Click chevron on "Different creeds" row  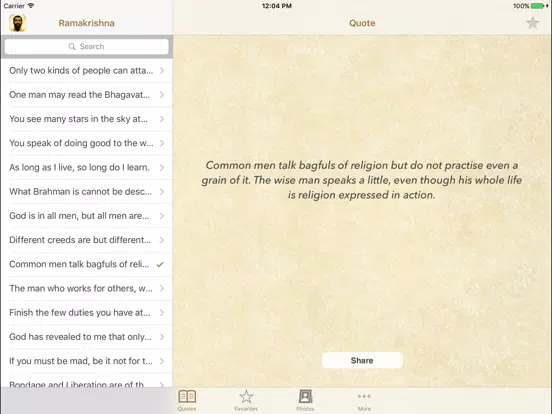162,240
